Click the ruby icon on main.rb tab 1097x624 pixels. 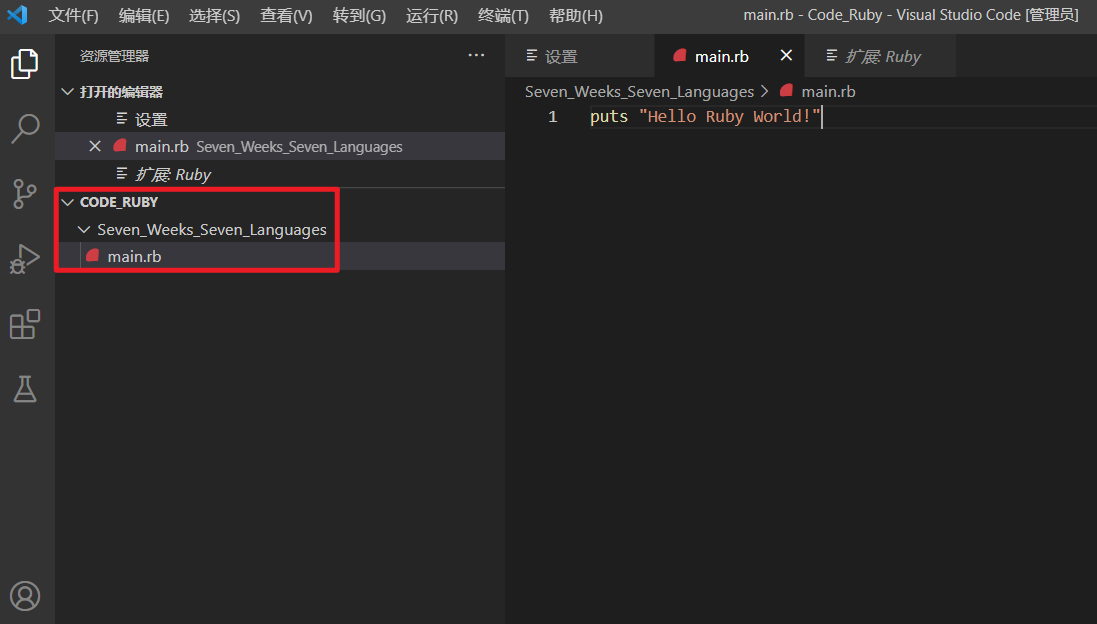pyautogui.click(x=679, y=55)
